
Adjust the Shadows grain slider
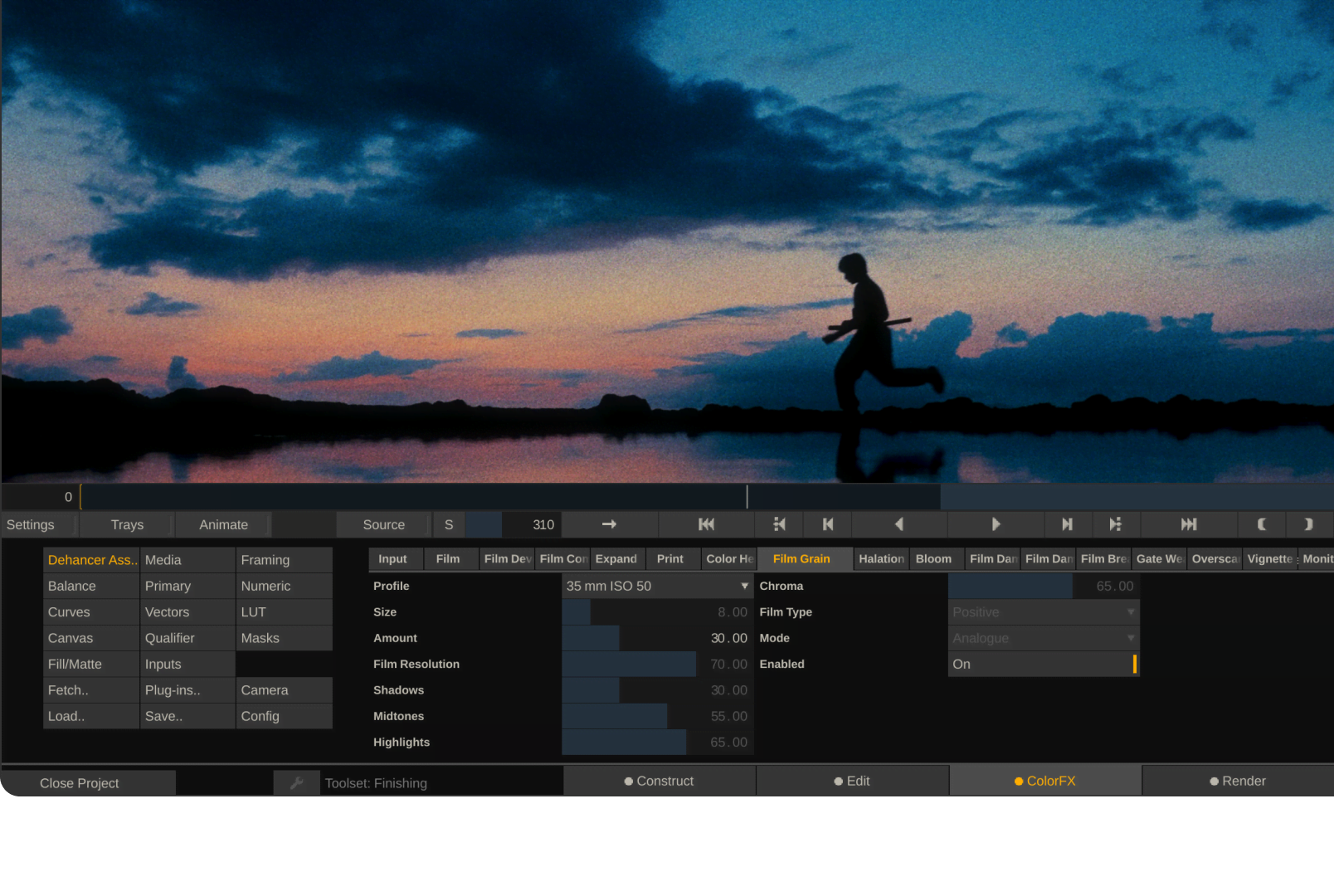657,690
